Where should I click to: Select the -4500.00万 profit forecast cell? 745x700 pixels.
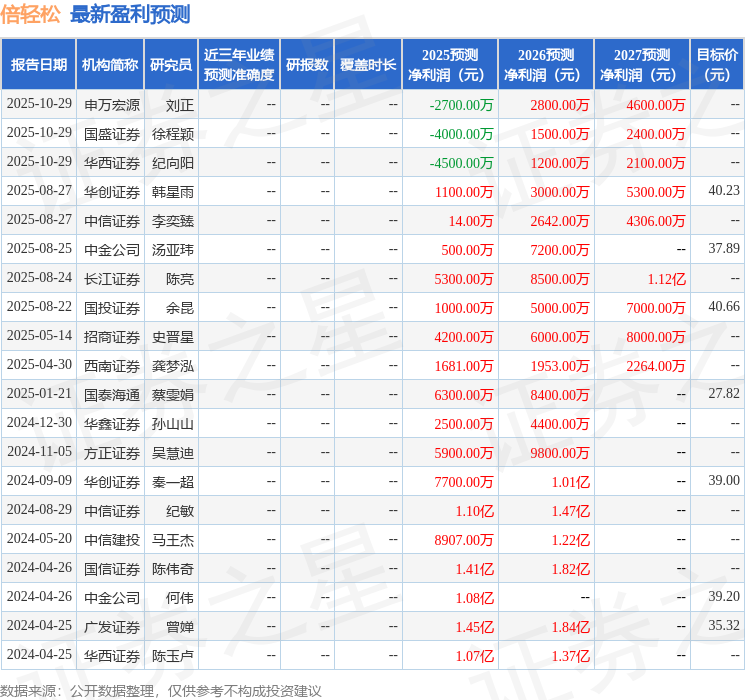pos(461,163)
